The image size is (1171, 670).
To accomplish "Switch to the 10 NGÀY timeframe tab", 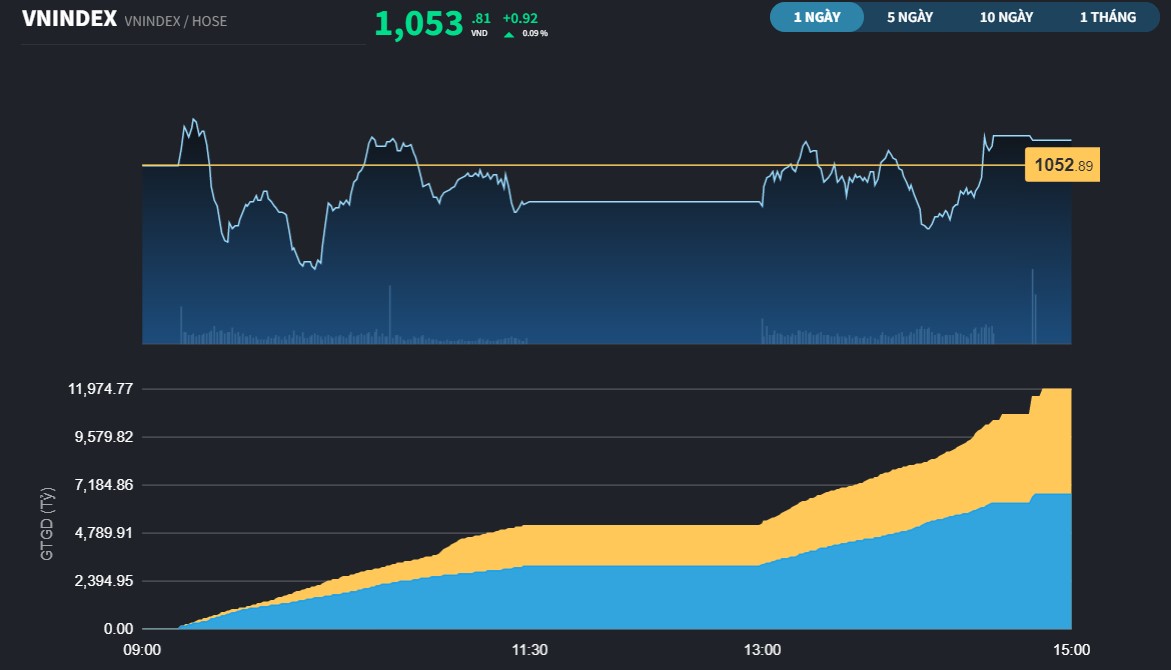I will [1004, 17].
